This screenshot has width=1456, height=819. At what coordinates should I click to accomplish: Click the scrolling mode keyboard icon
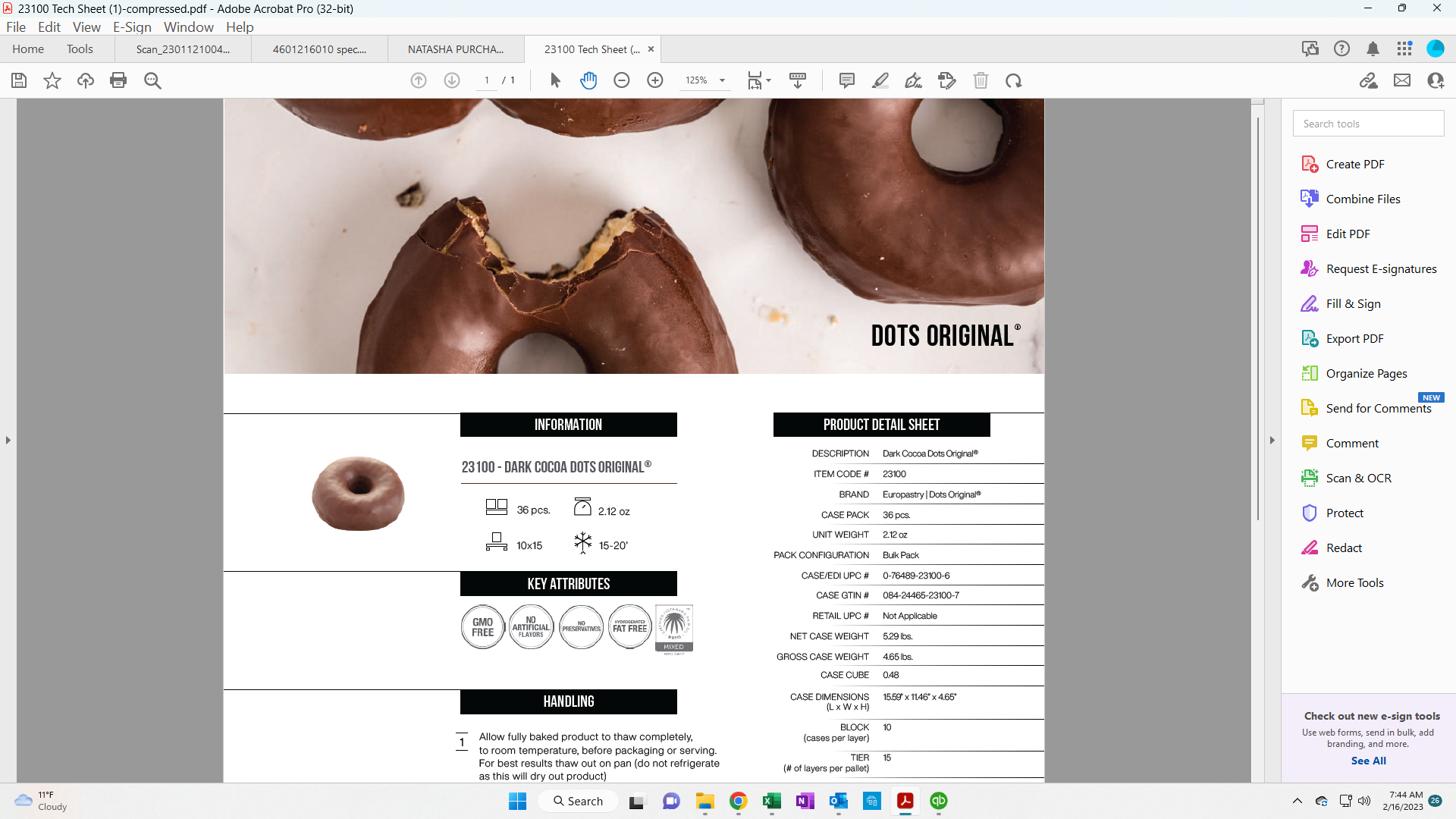point(798,80)
